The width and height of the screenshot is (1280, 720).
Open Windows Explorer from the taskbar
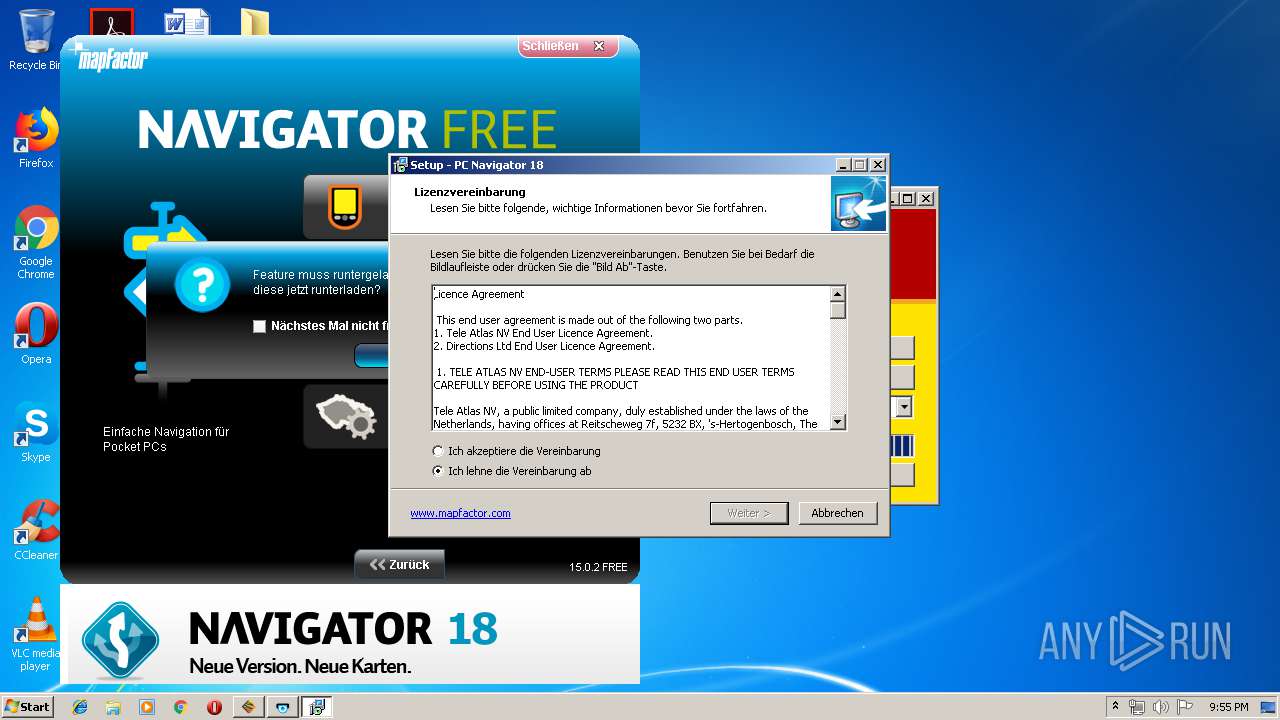pyautogui.click(x=113, y=707)
